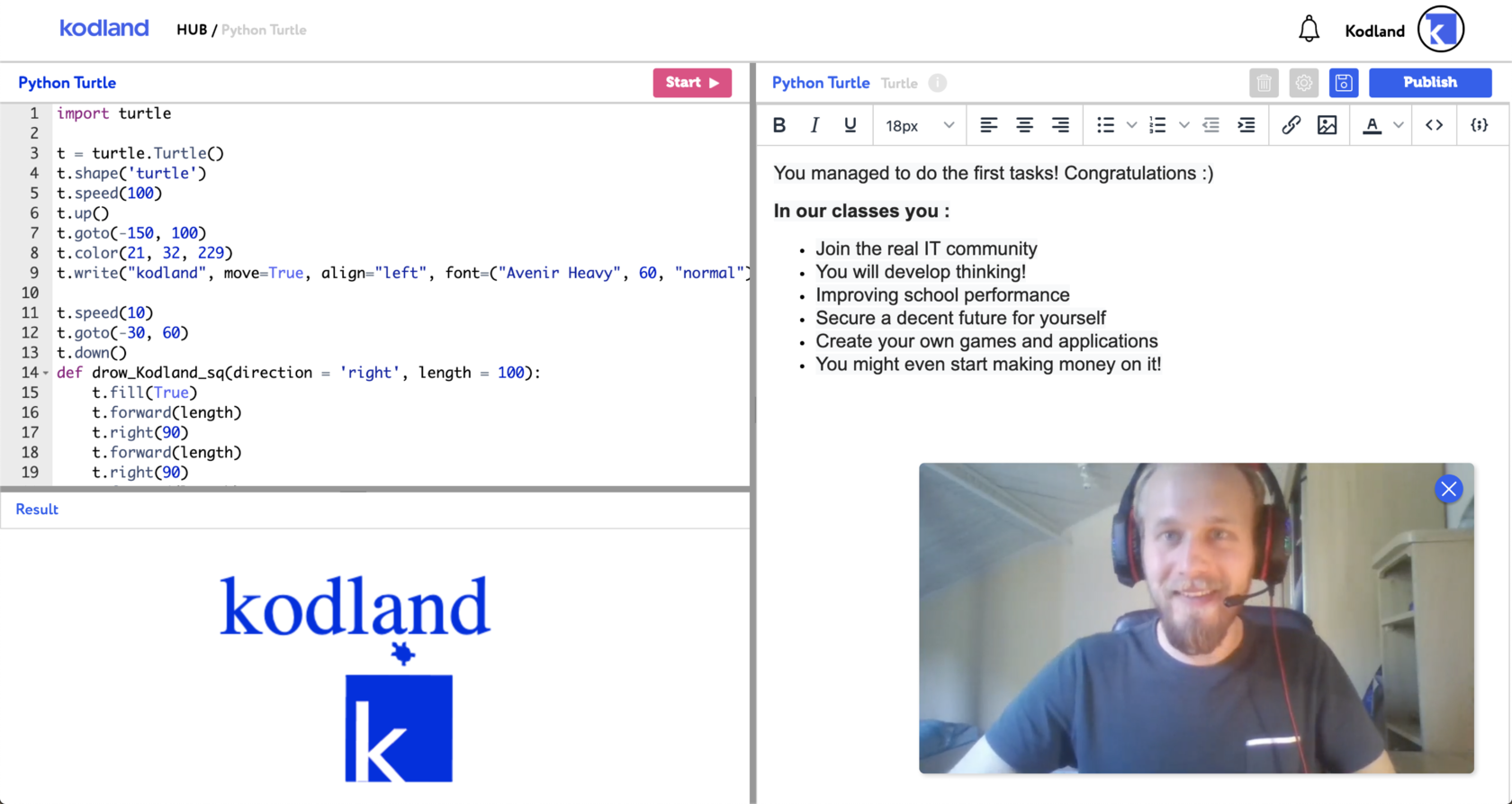Open project settings gear
Viewport: 1512px width, 804px height.
[x=1303, y=83]
